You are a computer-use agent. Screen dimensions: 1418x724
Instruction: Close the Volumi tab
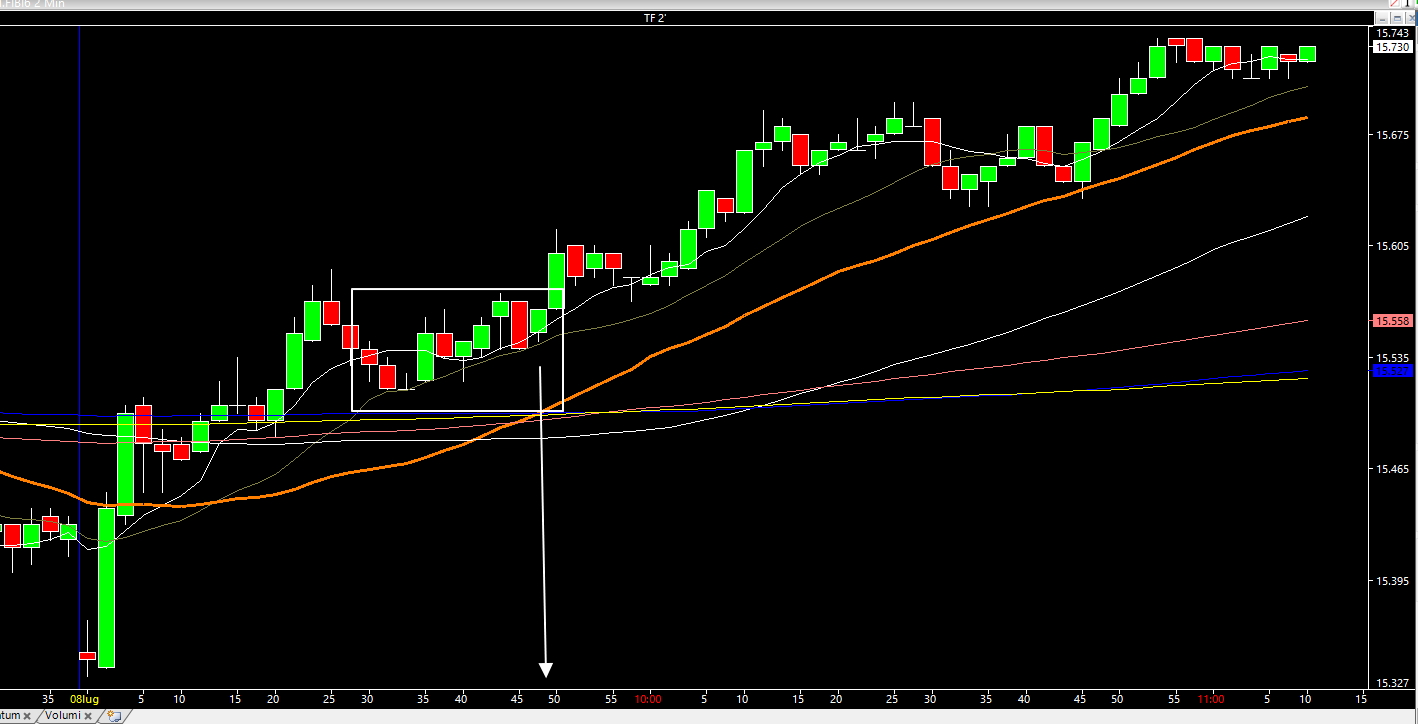click(x=88, y=716)
